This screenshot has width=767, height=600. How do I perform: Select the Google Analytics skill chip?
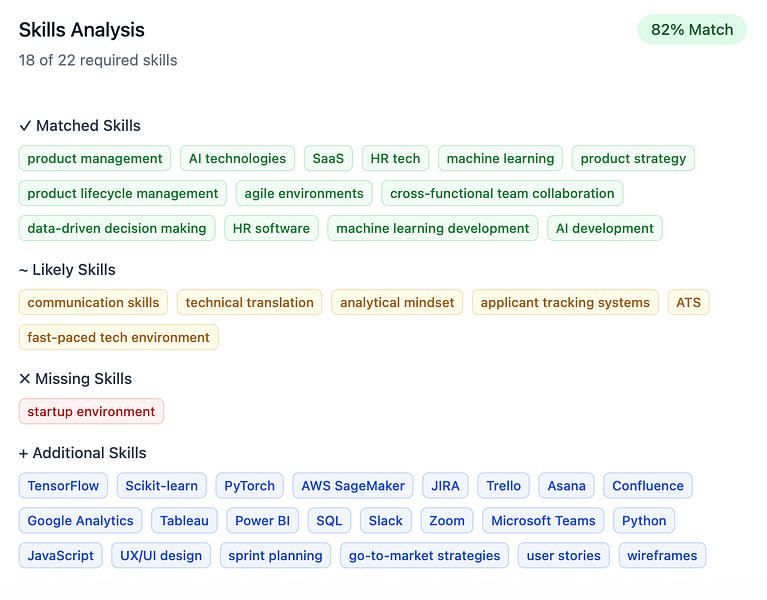(x=80, y=521)
